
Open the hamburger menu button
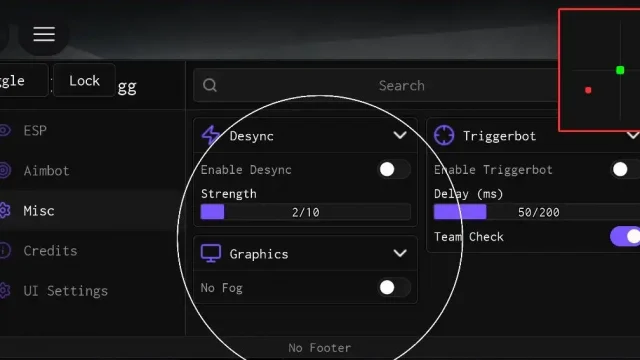point(44,34)
